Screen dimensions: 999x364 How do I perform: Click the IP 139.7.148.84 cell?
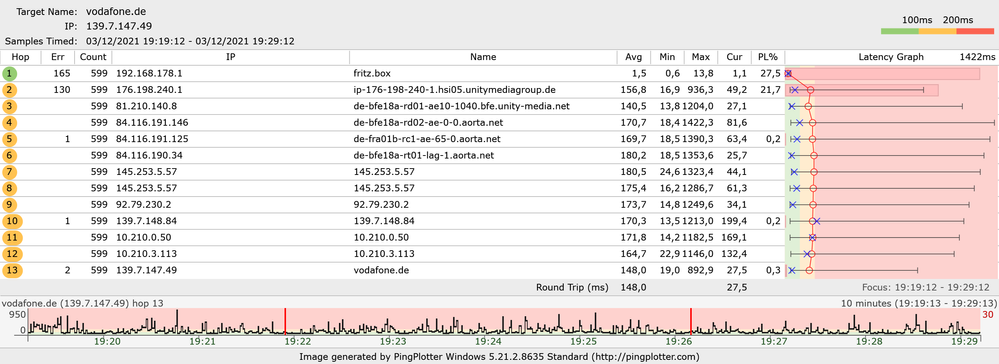(147, 221)
